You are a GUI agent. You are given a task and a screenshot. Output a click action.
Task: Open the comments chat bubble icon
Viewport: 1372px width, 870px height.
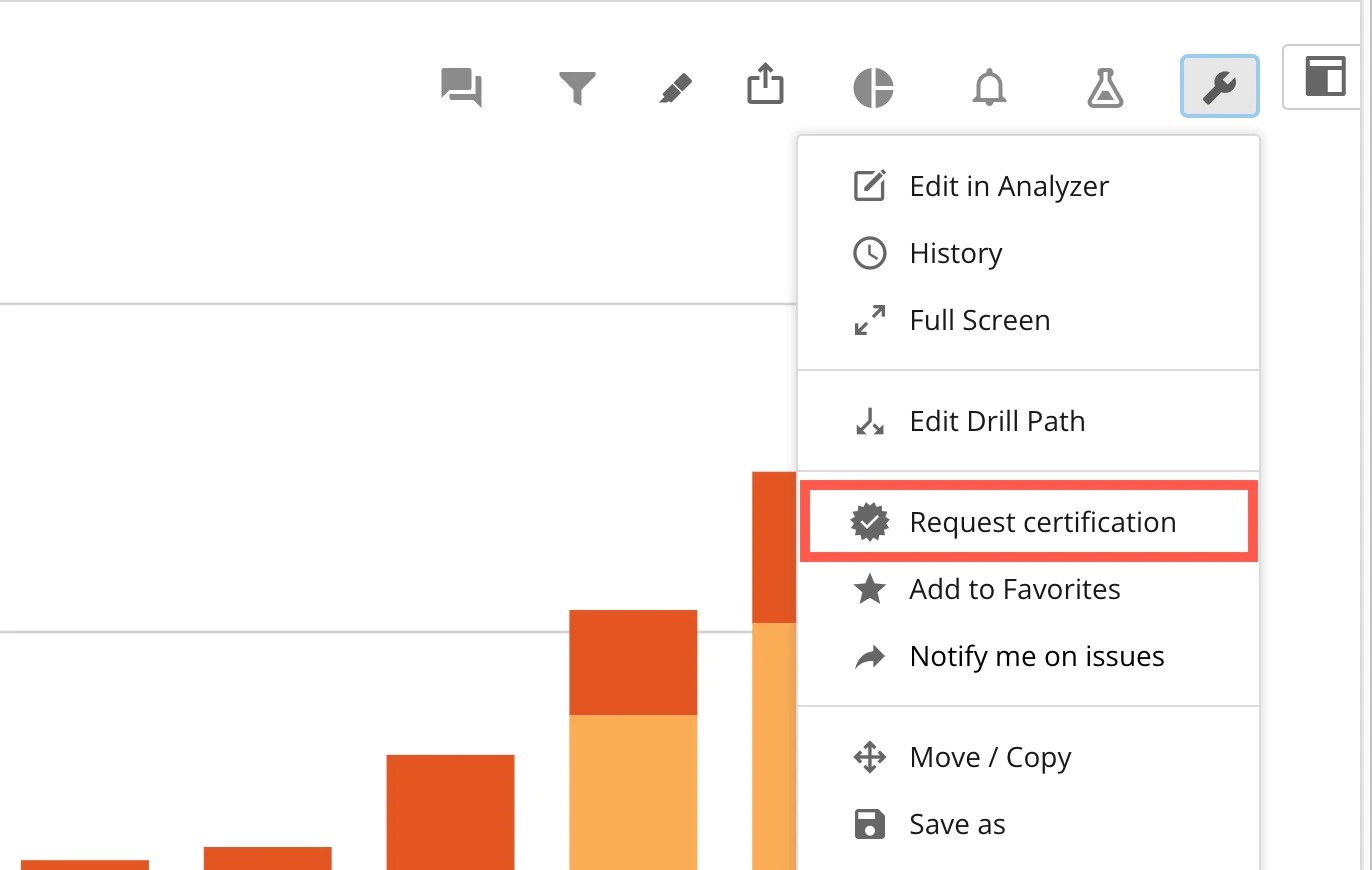[462, 87]
